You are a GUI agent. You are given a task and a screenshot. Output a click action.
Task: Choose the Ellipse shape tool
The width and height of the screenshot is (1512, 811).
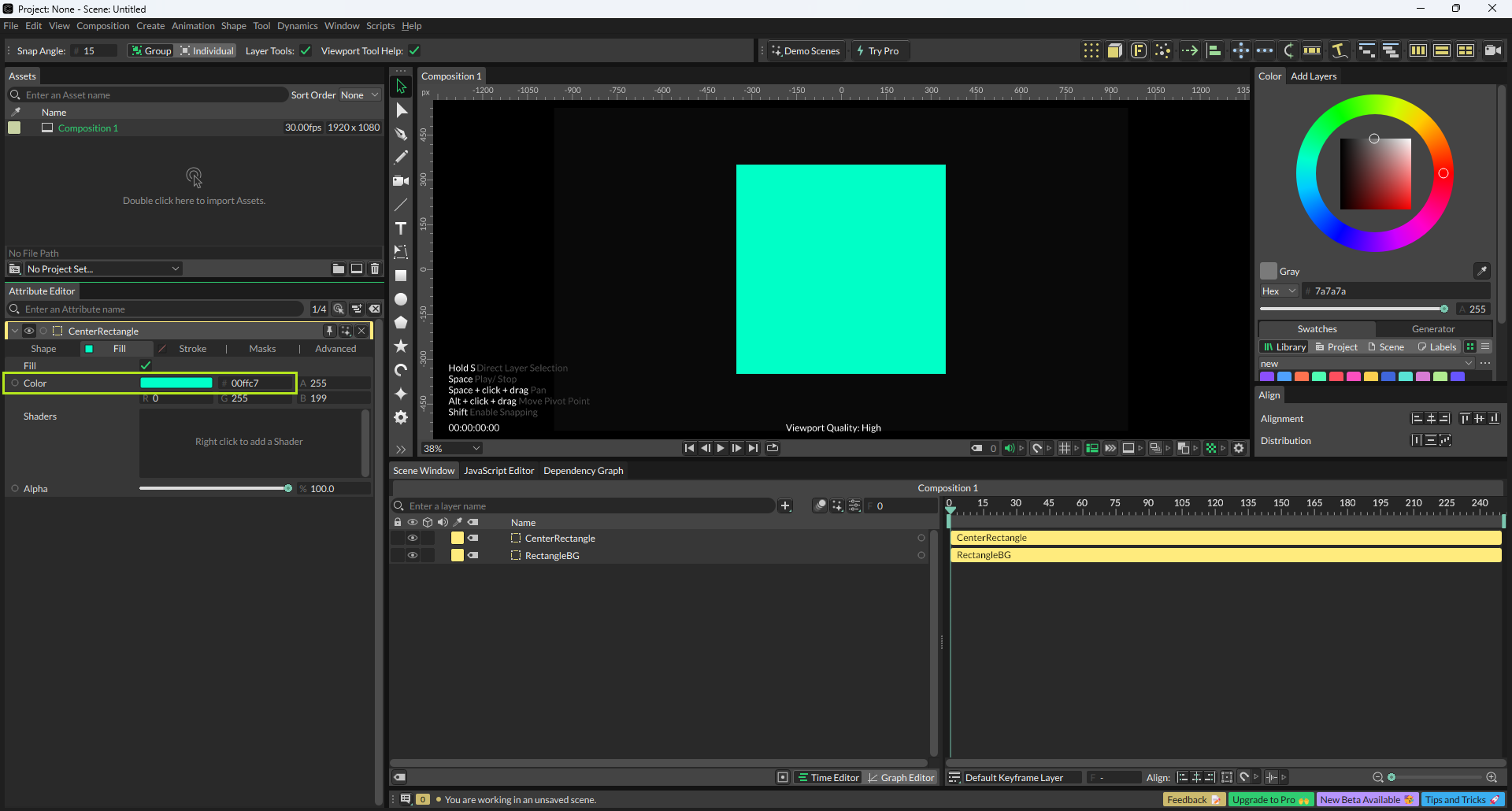(401, 299)
